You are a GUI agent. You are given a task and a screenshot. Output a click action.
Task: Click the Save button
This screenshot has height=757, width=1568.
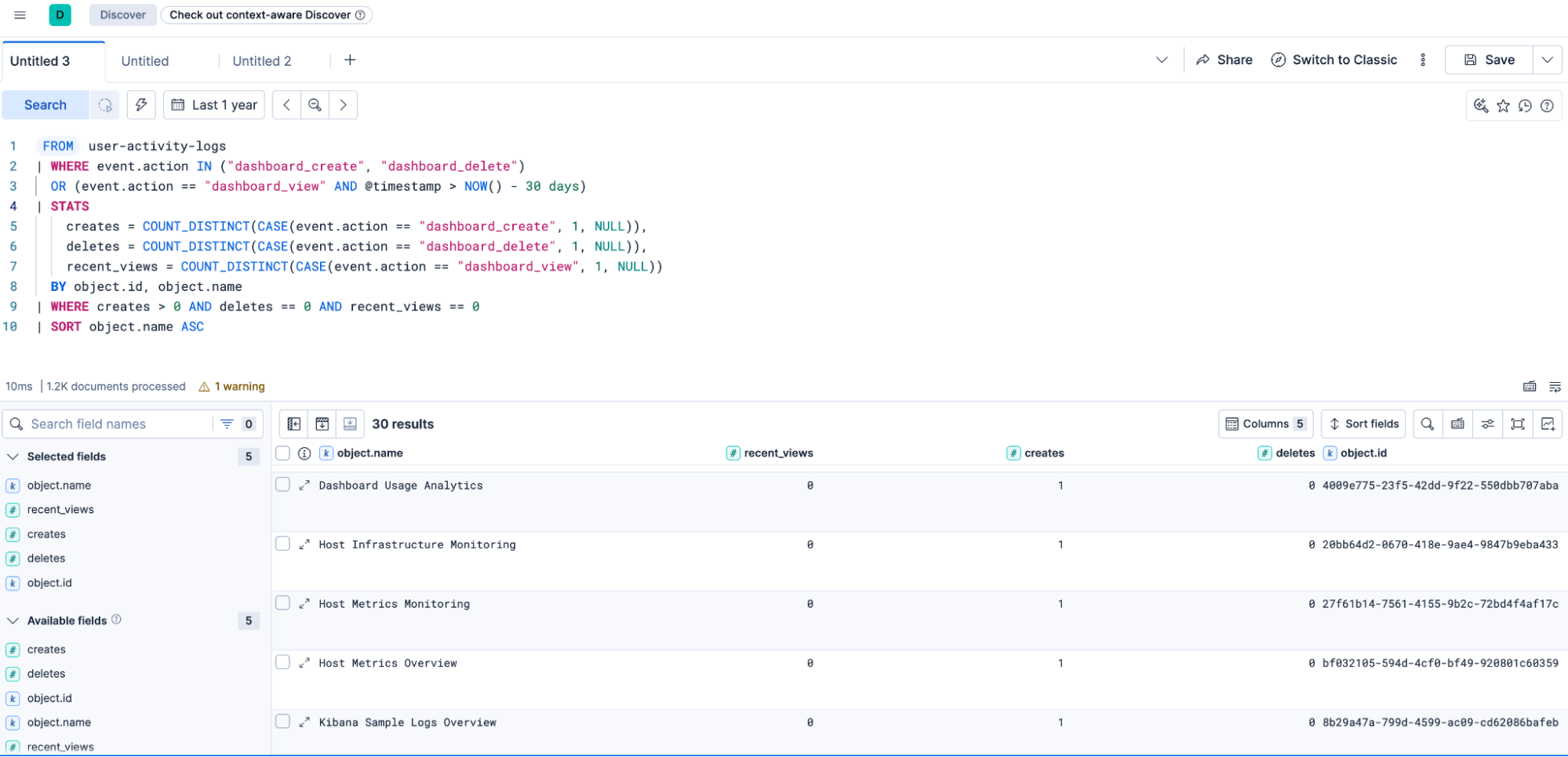tap(1489, 60)
